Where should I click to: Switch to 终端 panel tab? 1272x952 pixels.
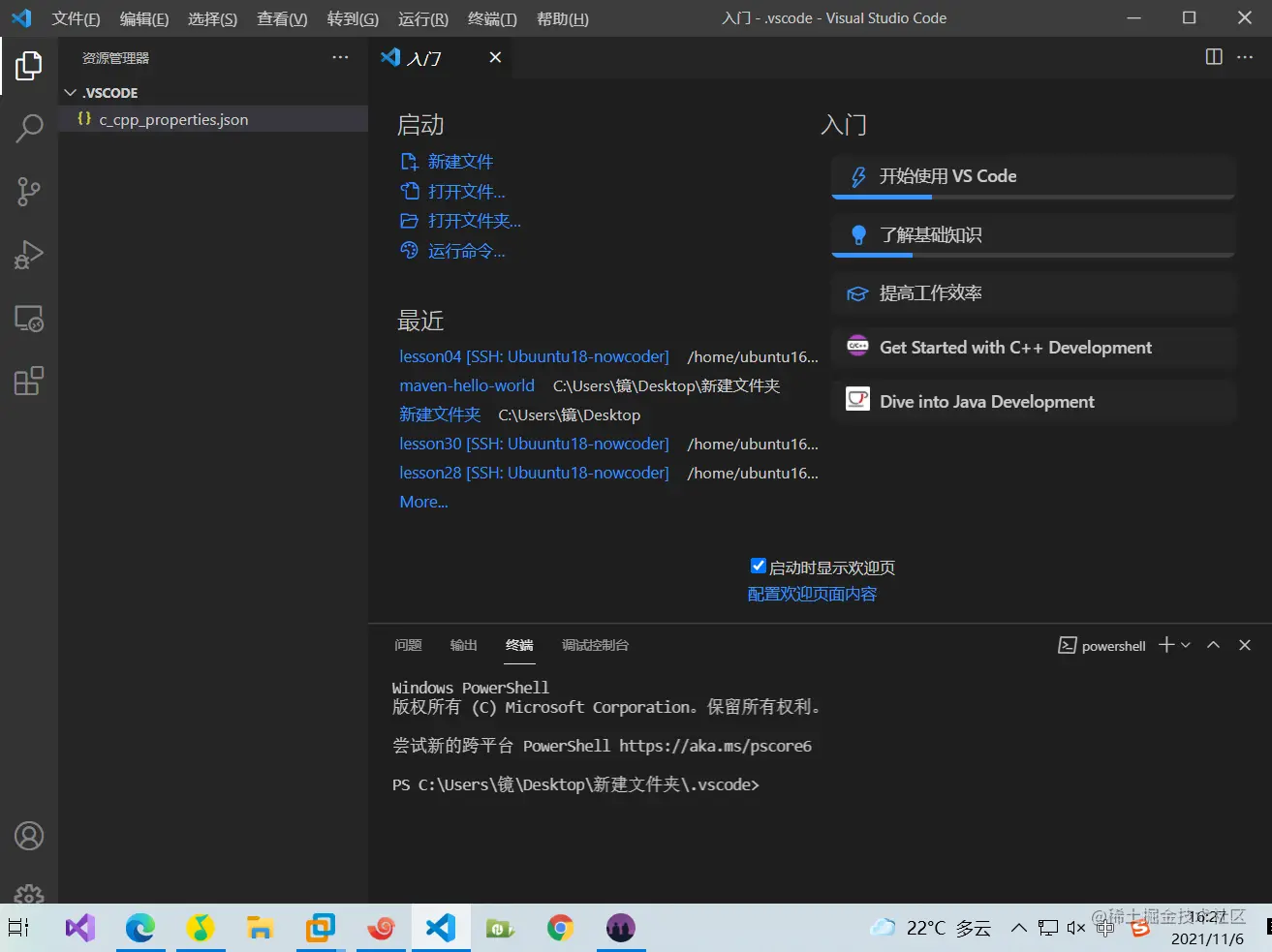point(519,645)
